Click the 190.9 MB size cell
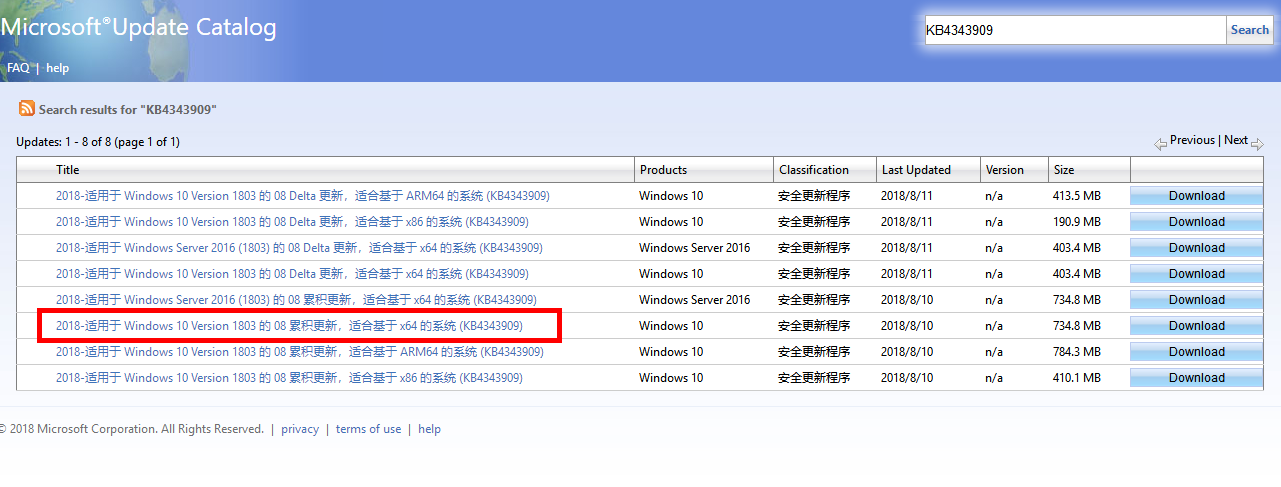The height and width of the screenshot is (487, 1281). (1077, 222)
